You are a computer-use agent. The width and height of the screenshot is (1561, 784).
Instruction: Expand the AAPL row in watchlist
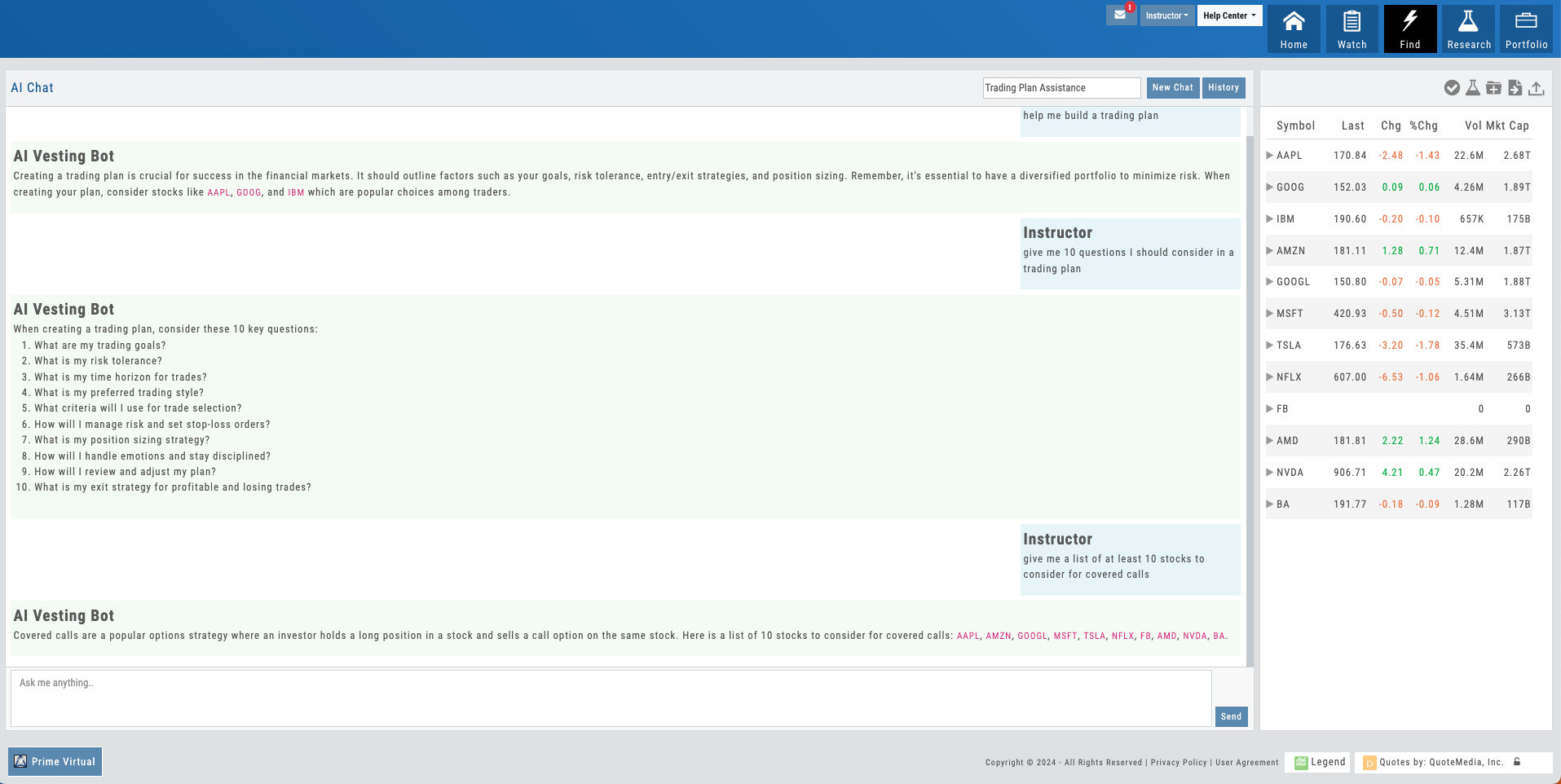point(1270,155)
